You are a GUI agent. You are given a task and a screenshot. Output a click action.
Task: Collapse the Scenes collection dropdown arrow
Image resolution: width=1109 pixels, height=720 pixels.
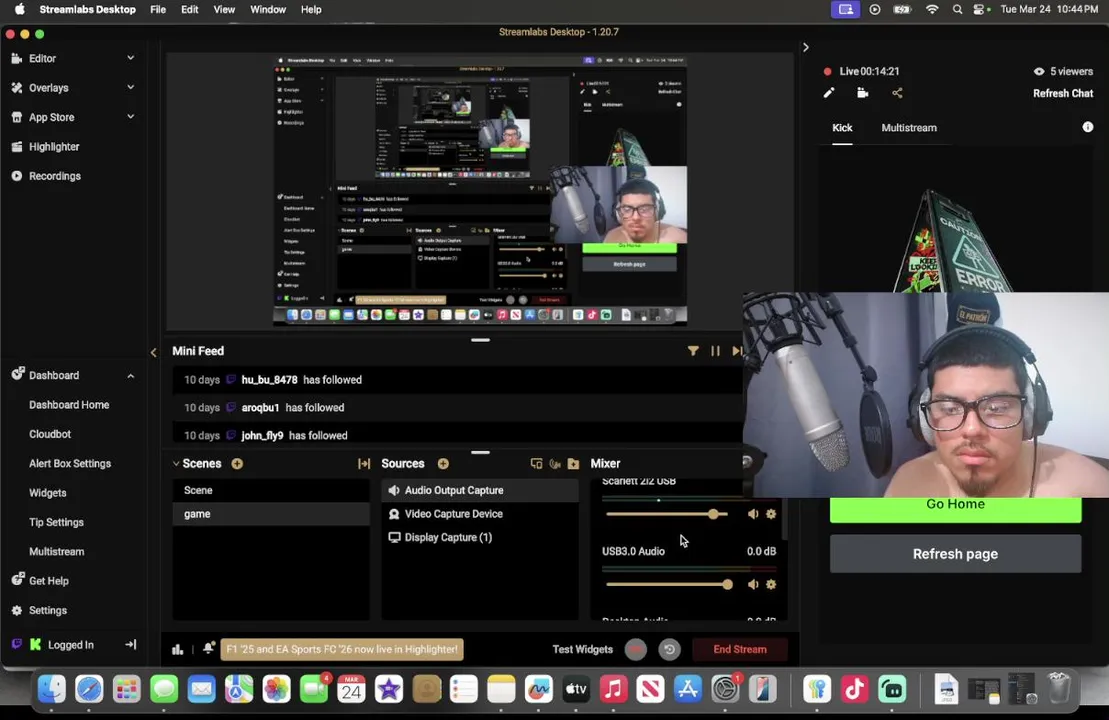coord(176,464)
